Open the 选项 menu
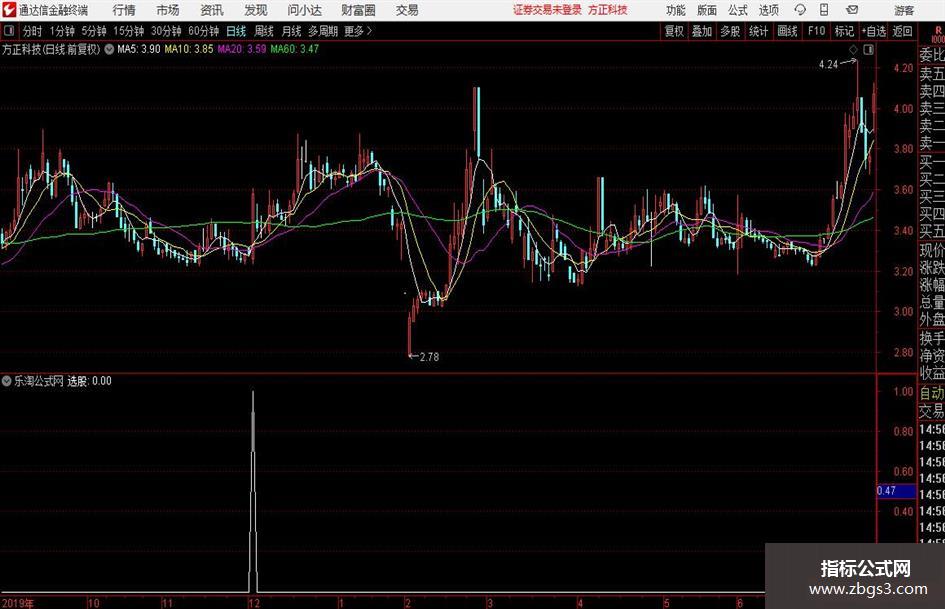Viewport: 945px width, 609px height. (768, 10)
